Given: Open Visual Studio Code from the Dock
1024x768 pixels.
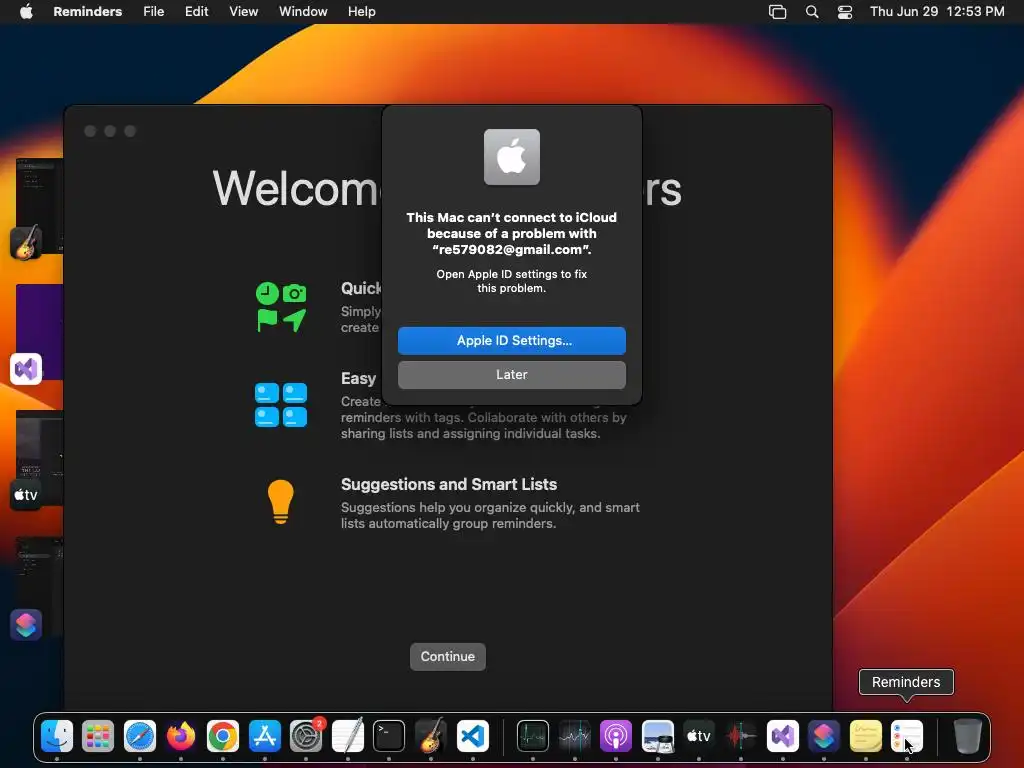Looking at the screenshot, I should point(472,736).
